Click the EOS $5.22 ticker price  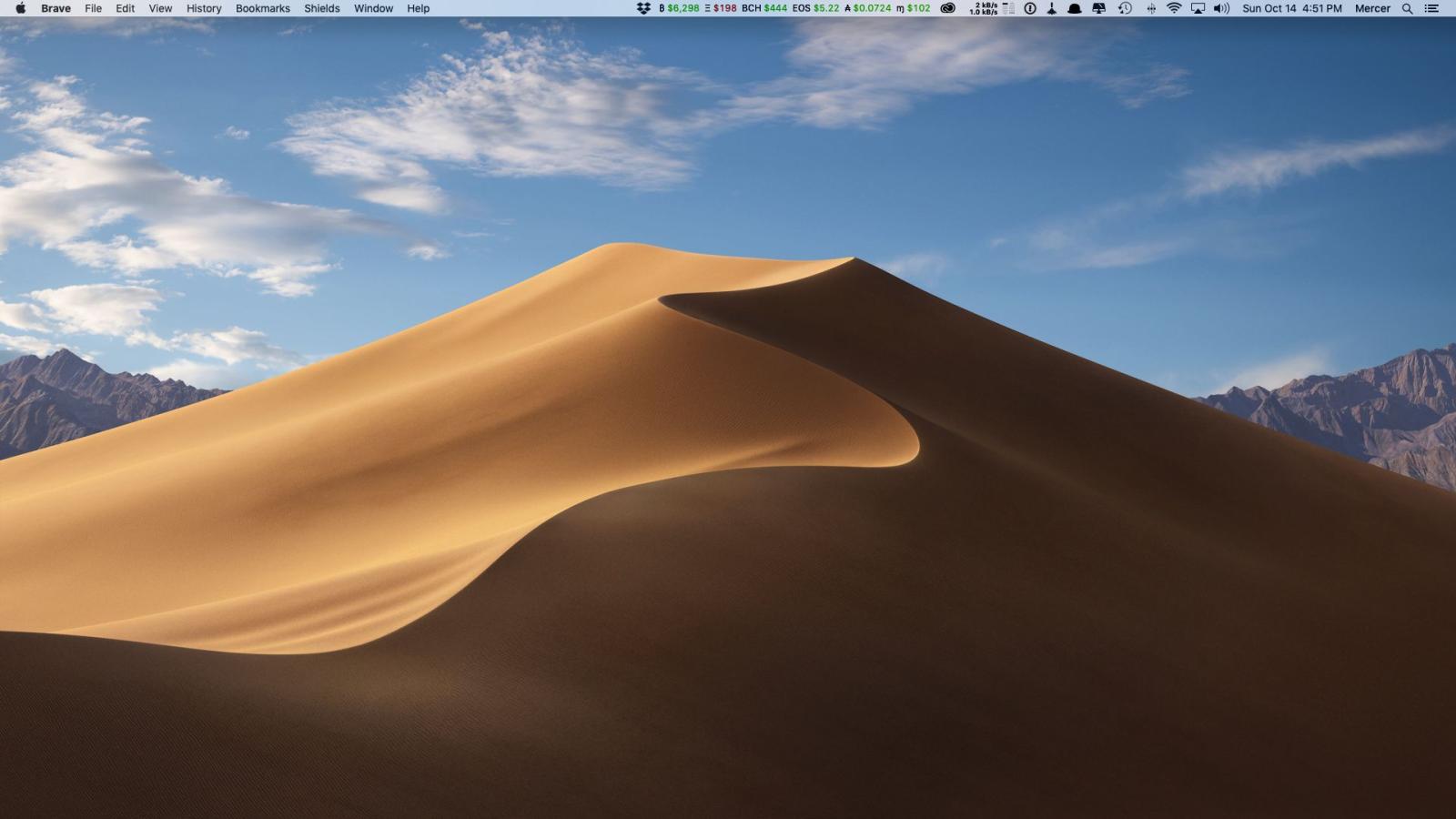(x=816, y=8)
